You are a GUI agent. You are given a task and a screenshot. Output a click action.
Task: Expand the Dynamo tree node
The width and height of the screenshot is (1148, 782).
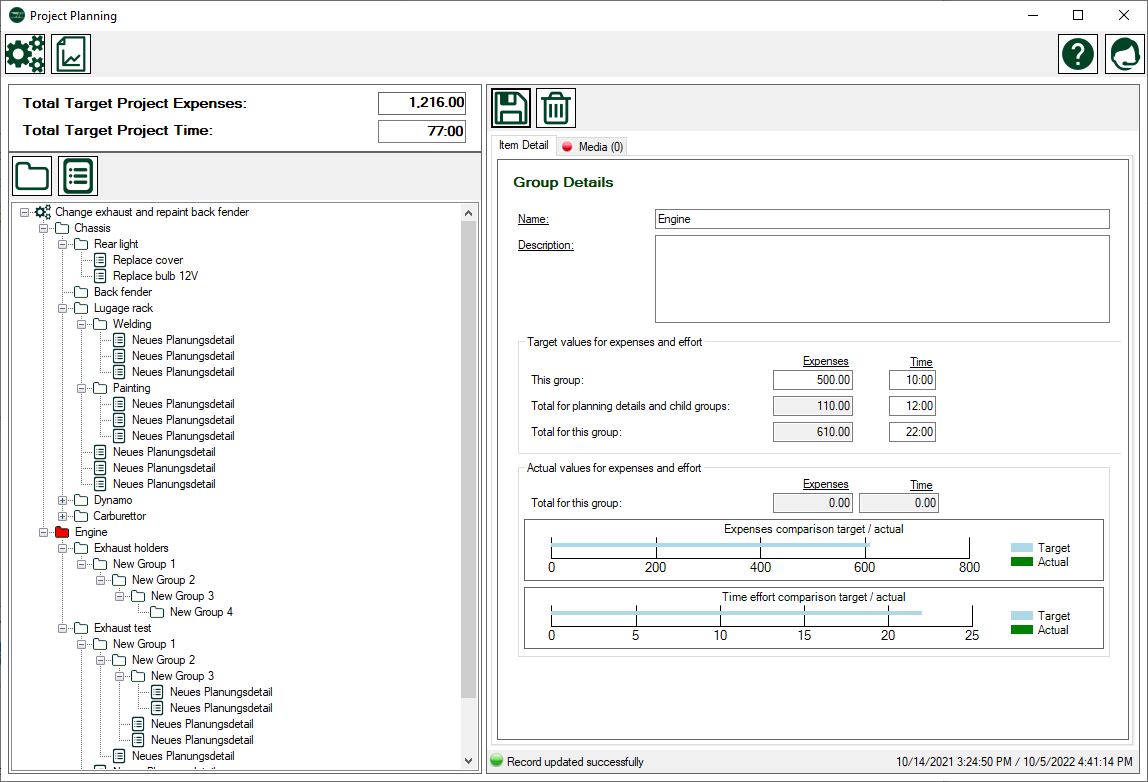coord(63,500)
